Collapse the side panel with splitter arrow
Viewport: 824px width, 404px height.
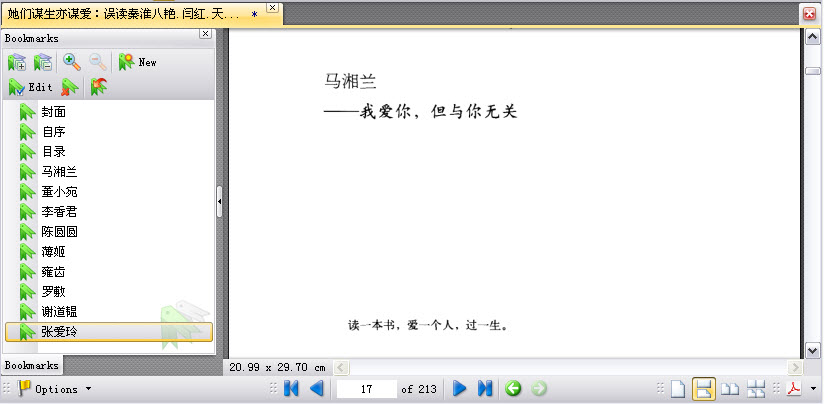[219, 201]
